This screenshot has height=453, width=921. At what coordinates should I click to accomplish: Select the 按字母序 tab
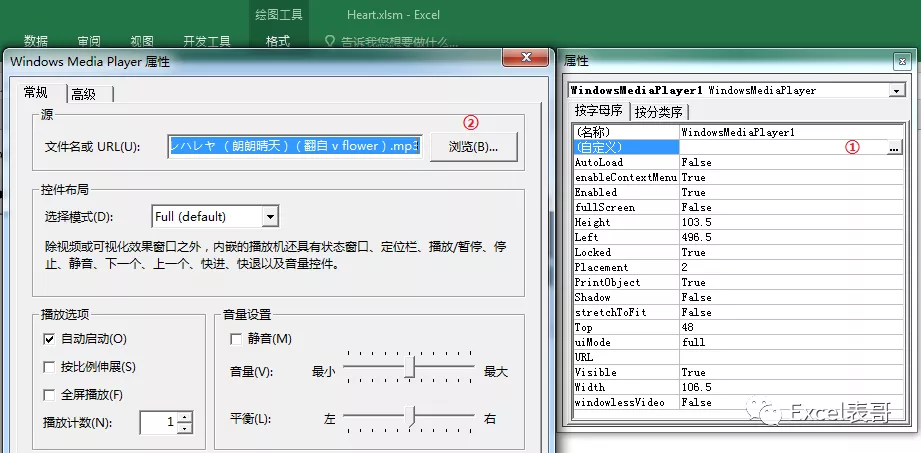click(x=599, y=110)
